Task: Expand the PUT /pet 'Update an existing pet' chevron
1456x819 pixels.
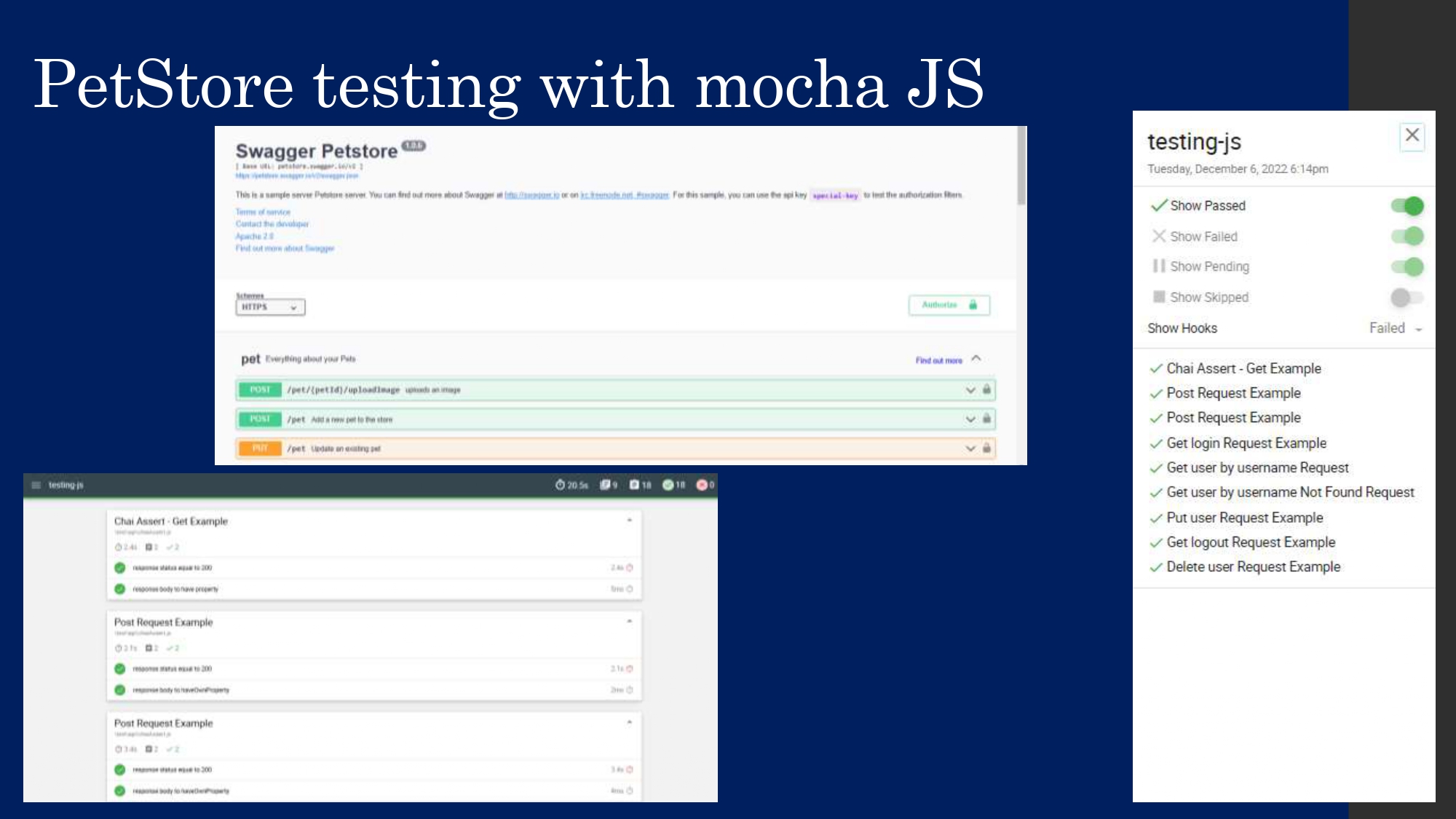Action: (x=970, y=448)
